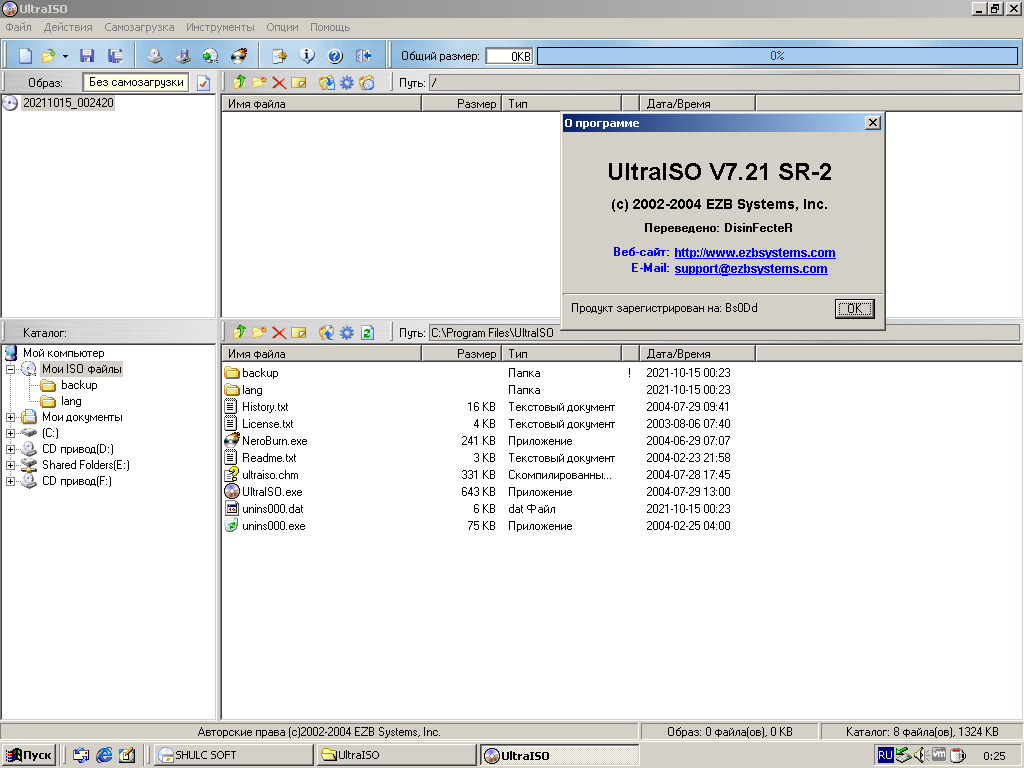This screenshot has width=1024, height=768.
Task: Click the go-up folder arrow in the catalog pane toolbar
Action: click(x=239, y=333)
